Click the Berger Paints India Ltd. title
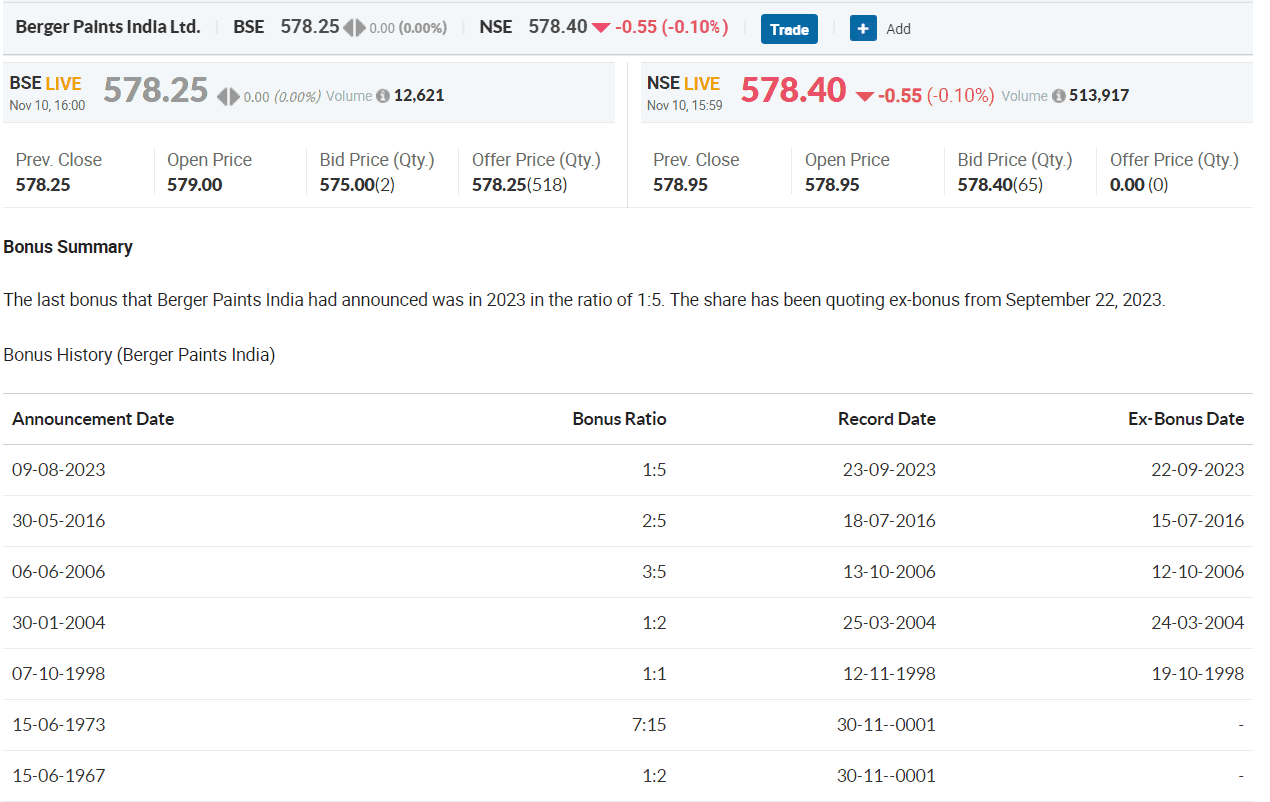This screenshot has height=802, width=1270. [x=108, y=27]
